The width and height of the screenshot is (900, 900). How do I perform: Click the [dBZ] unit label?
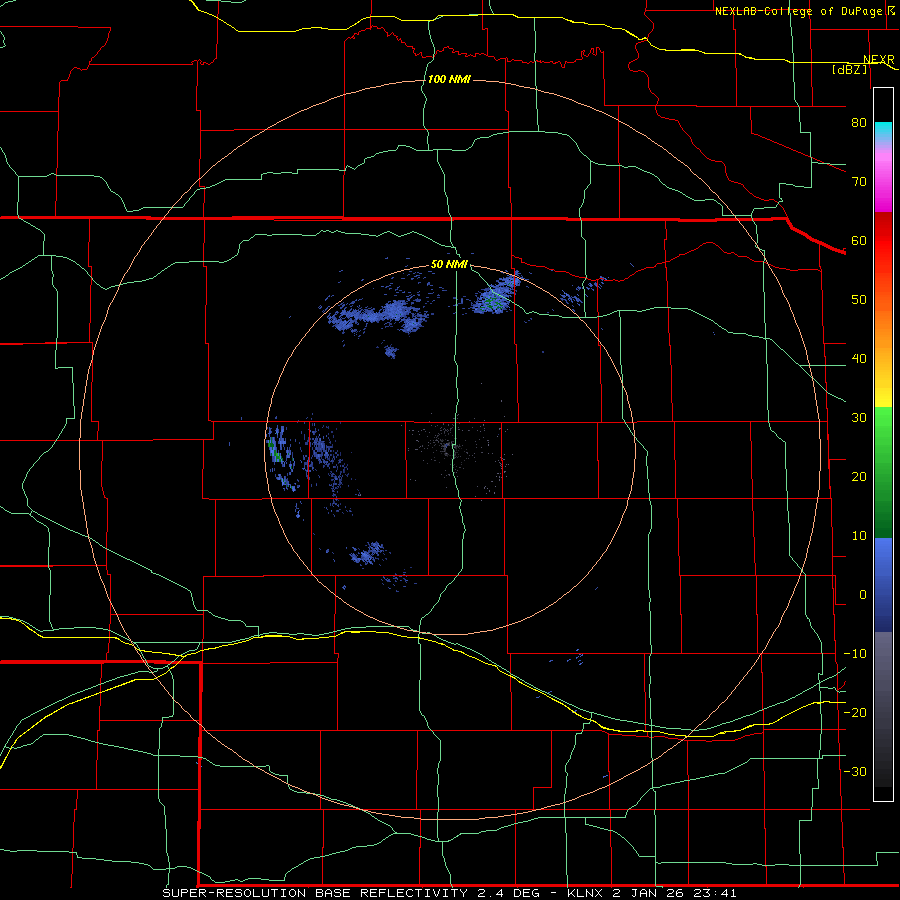click(849, 69)
